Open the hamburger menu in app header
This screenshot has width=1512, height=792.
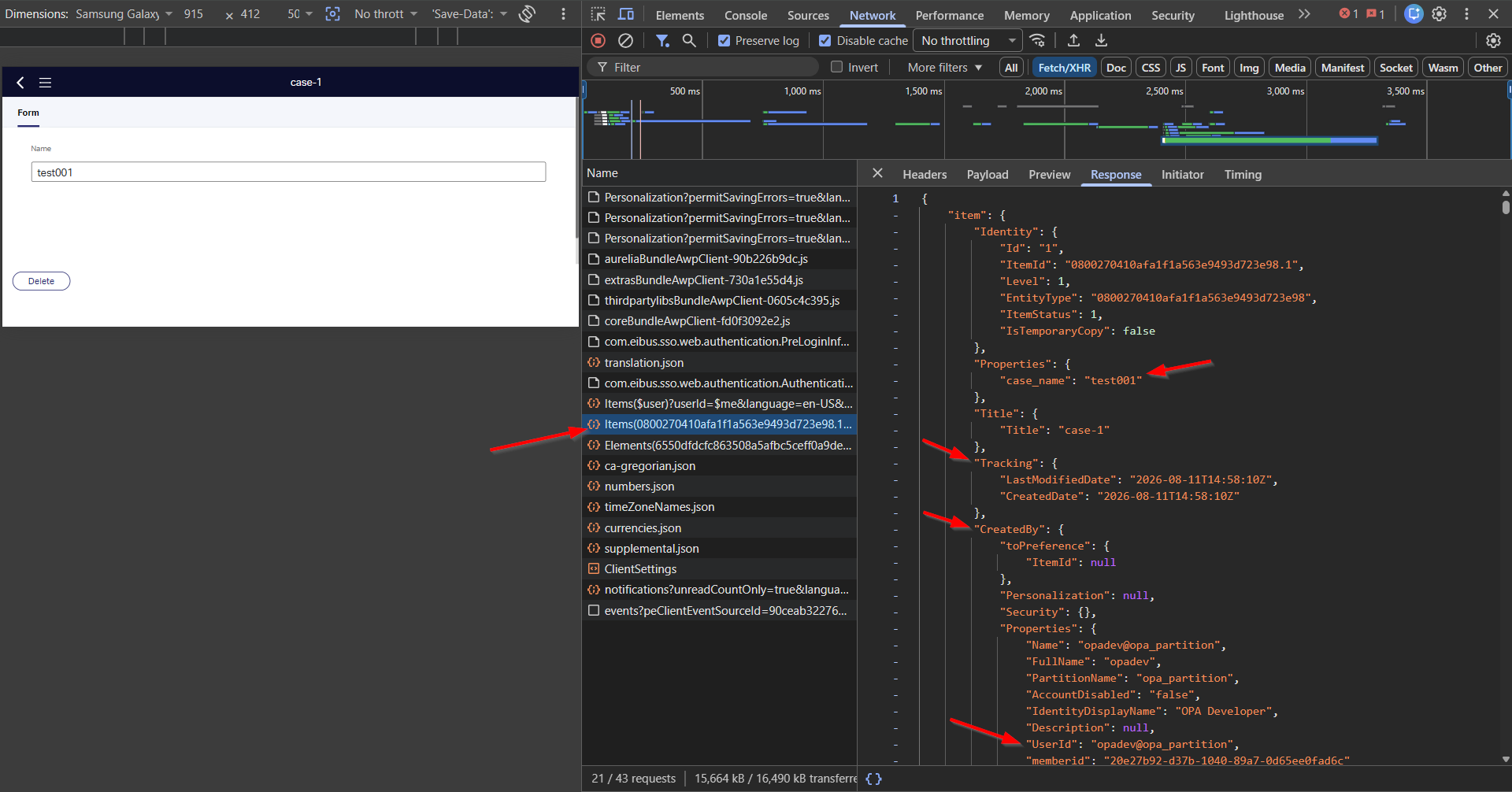pyautogui.click(x=45, y=82)
